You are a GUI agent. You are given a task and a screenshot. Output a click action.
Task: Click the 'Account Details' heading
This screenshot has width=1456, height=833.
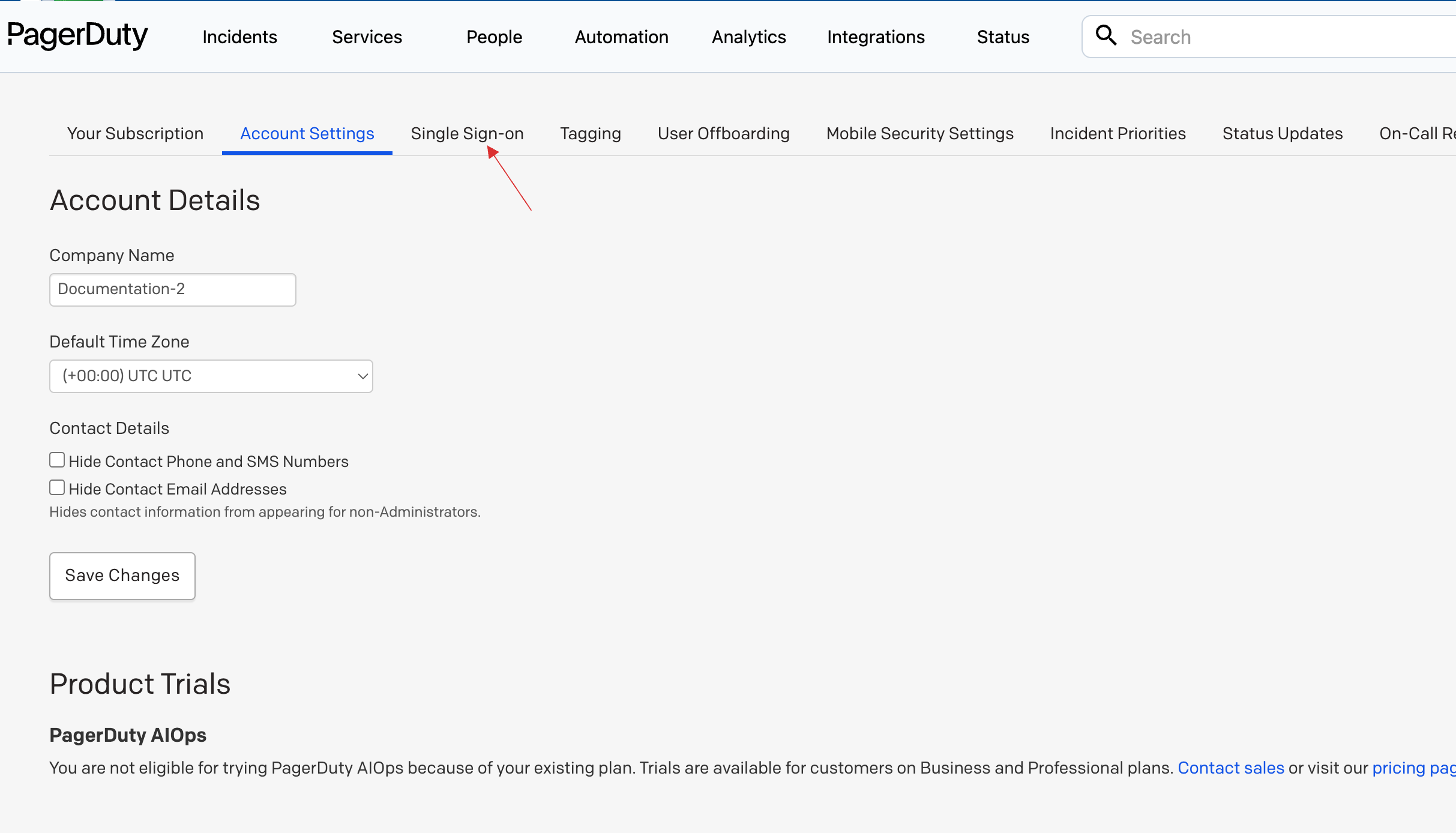pyautogui.click(x=155, y=200)
